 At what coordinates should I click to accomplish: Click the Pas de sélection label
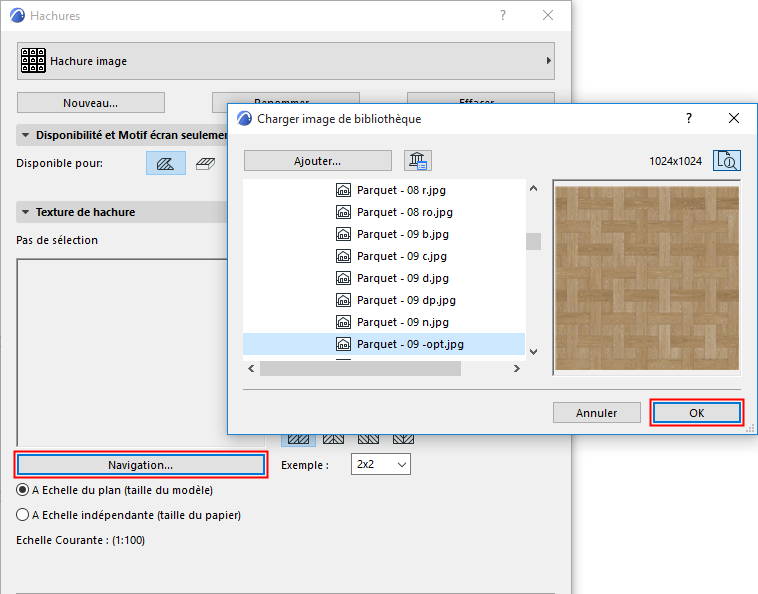57,240
